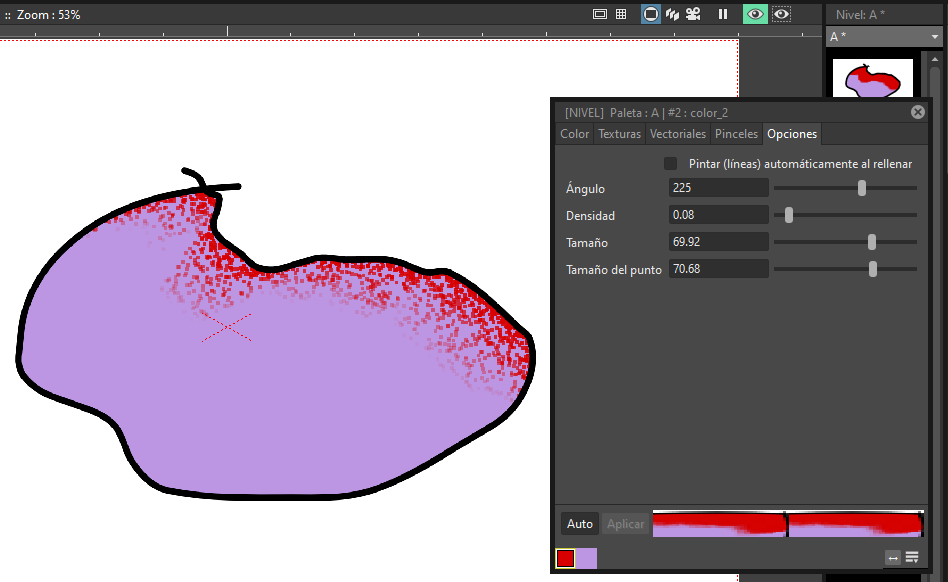Click the Auto button

pos(579,523)
